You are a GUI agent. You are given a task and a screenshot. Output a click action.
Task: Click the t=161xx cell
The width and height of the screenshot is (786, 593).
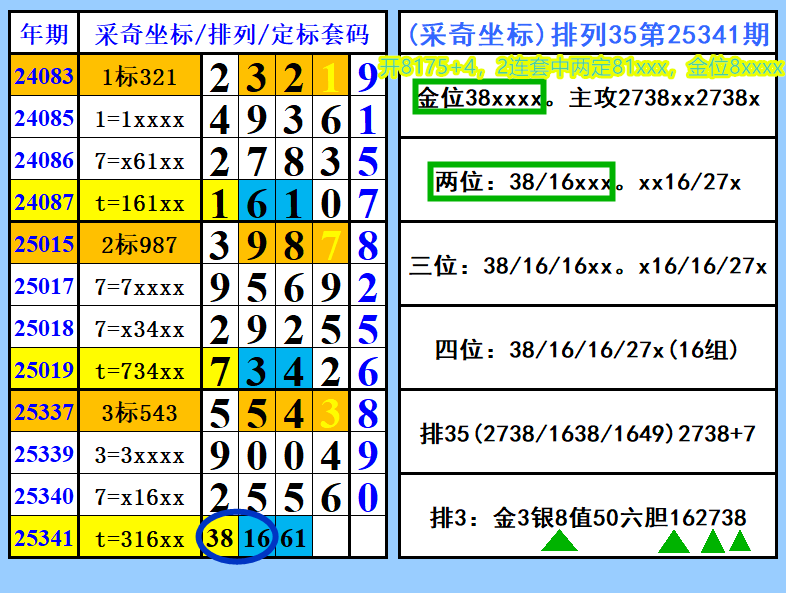coord(140,202)
